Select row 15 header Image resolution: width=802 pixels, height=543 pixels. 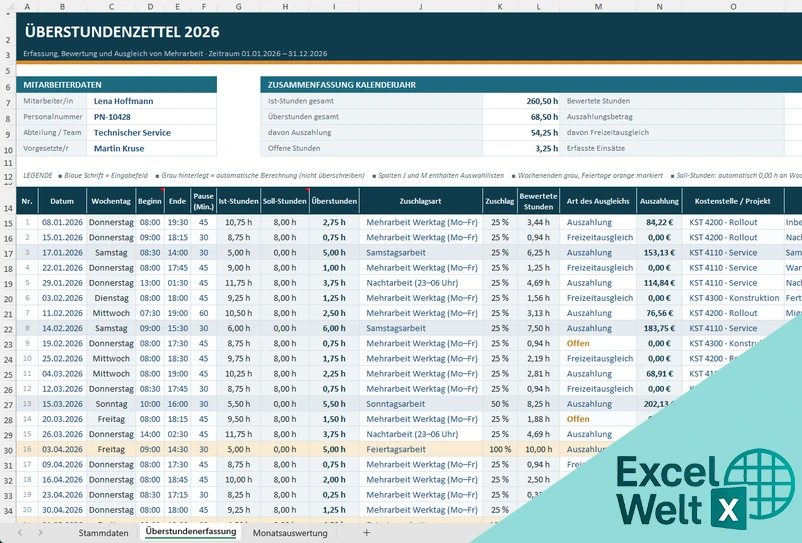8,223
